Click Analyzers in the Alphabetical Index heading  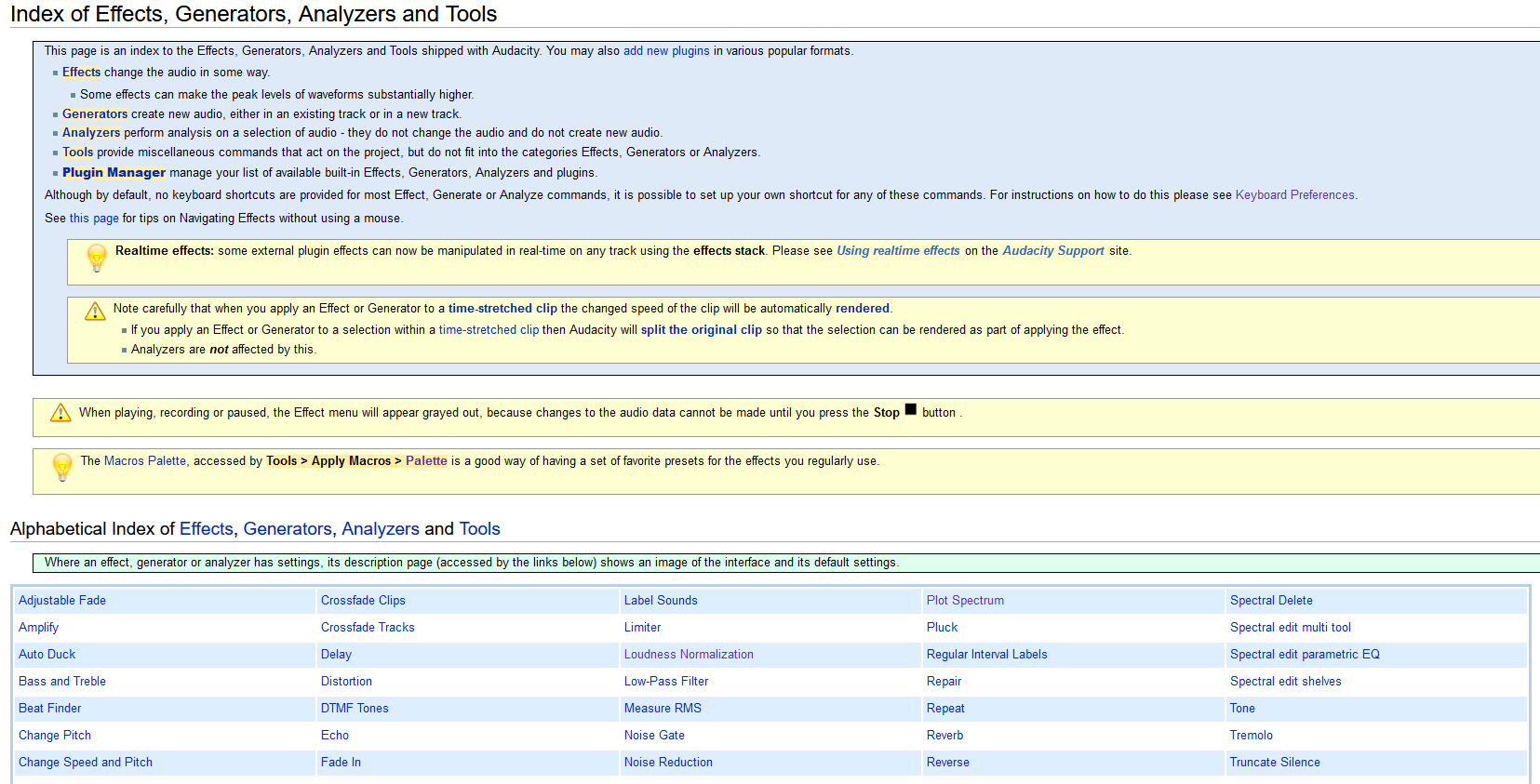[381, 529]
